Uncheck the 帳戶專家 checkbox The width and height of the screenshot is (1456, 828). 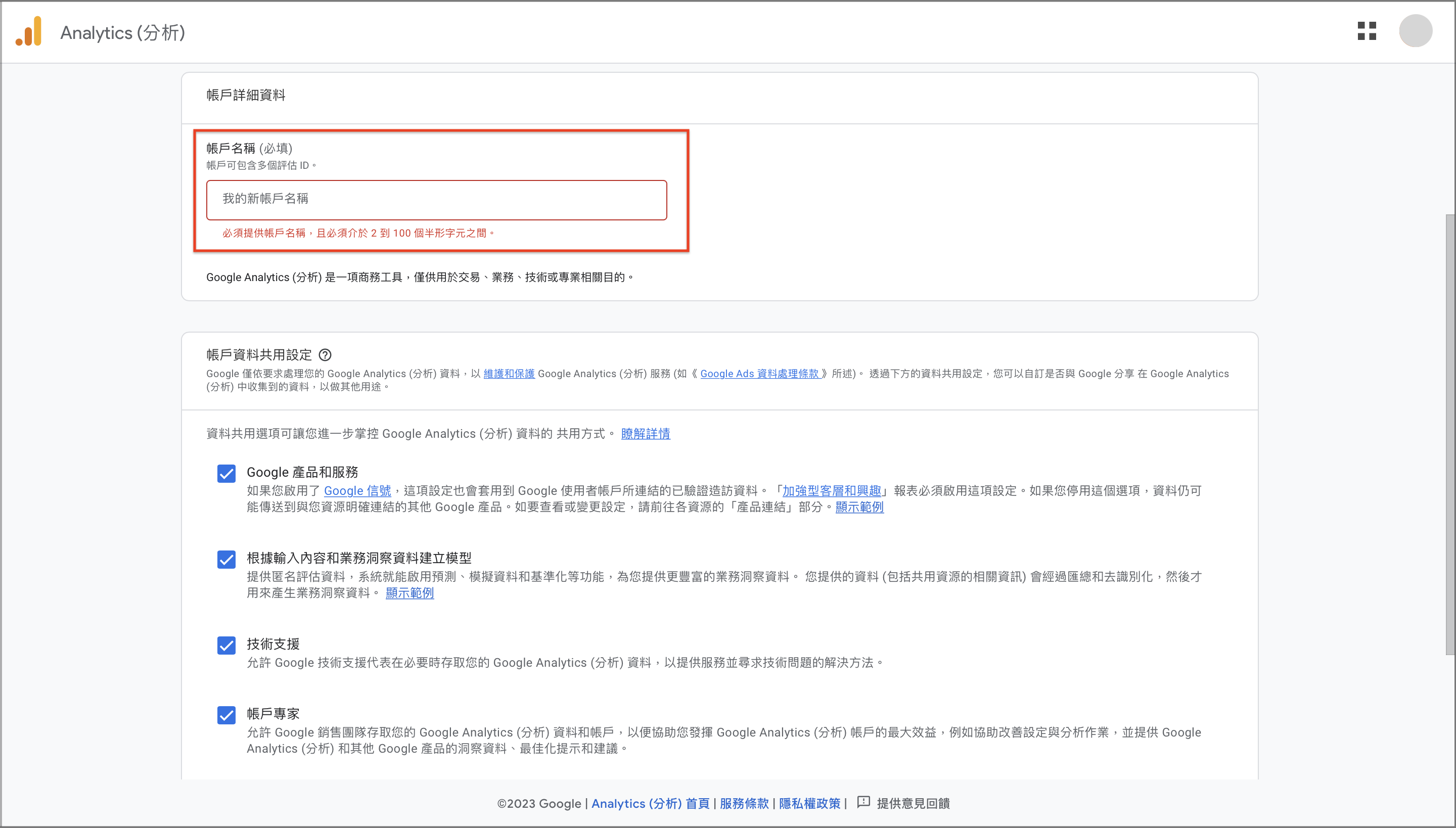pos(226,715)
